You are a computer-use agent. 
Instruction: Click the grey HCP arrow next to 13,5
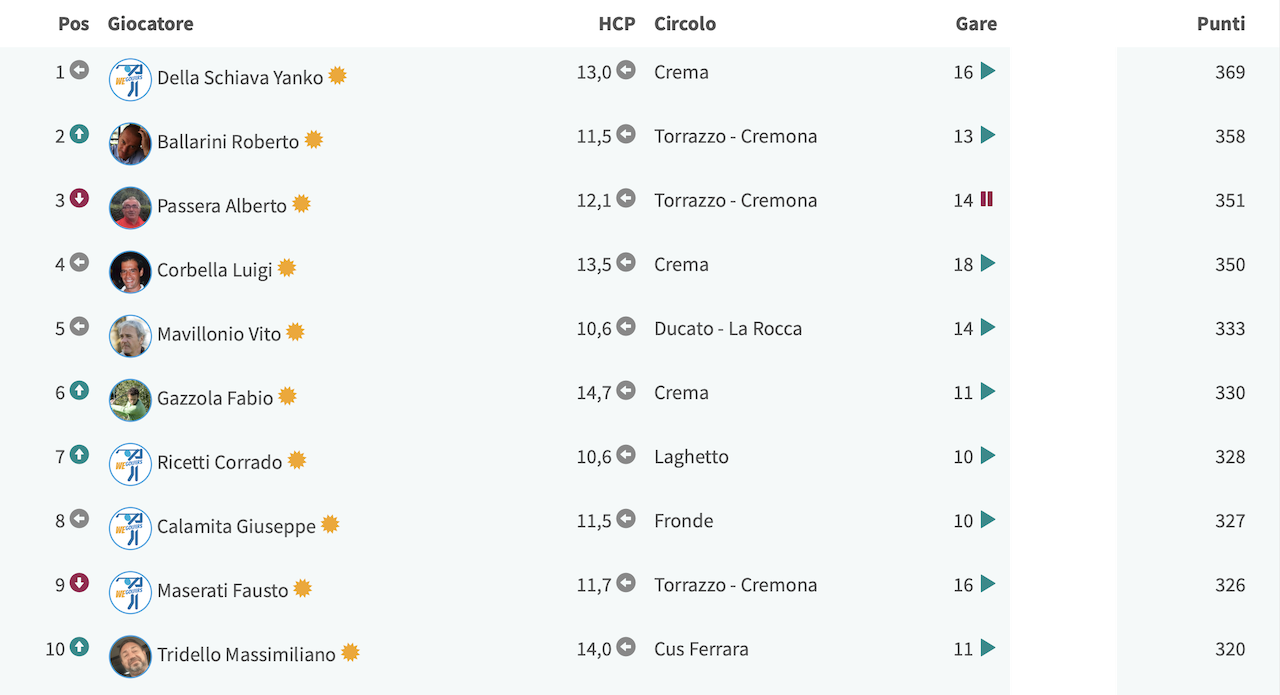pyautogui.click(x=626, y=262)
